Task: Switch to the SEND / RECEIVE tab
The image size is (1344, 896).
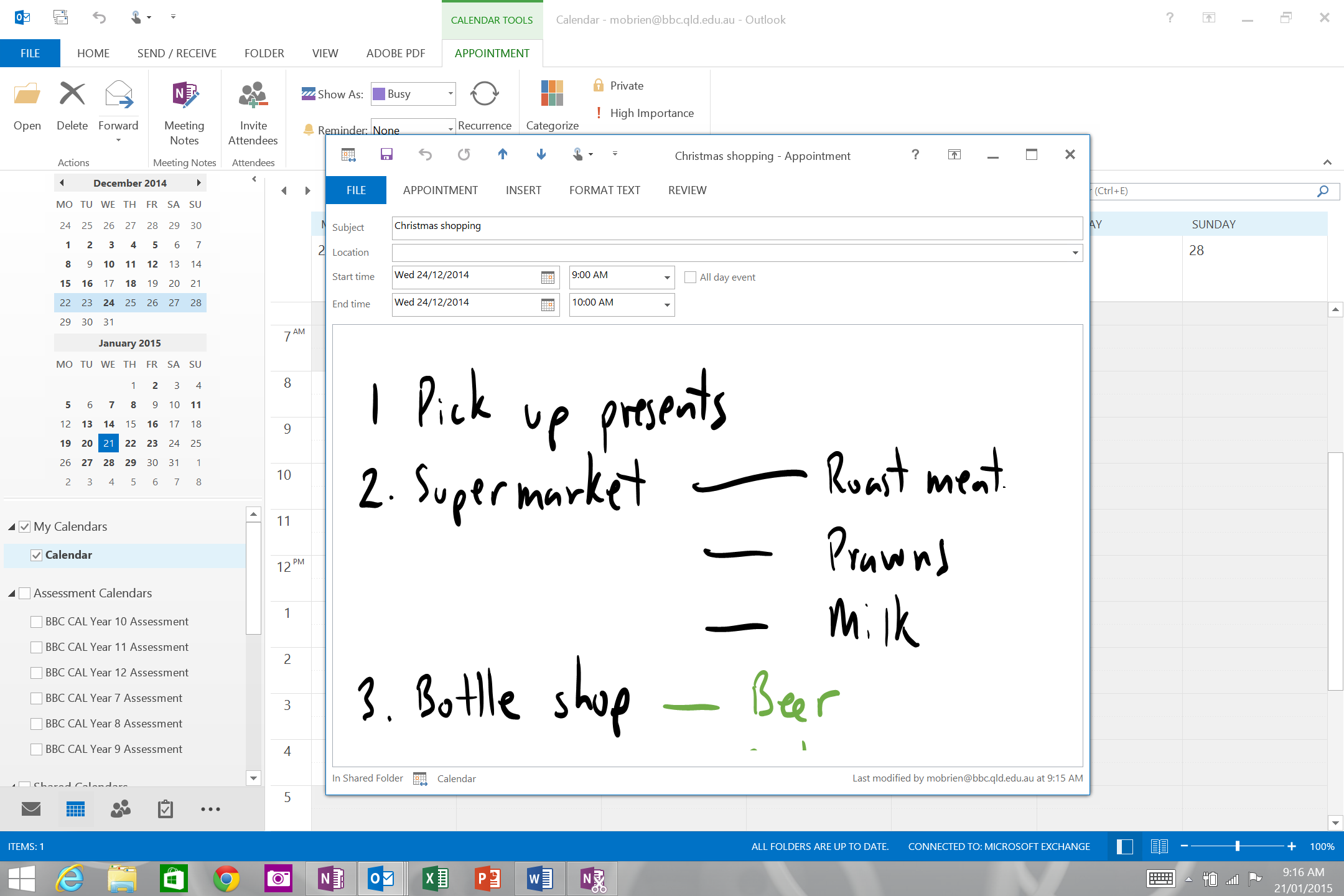Action: (x=177, y=54)
